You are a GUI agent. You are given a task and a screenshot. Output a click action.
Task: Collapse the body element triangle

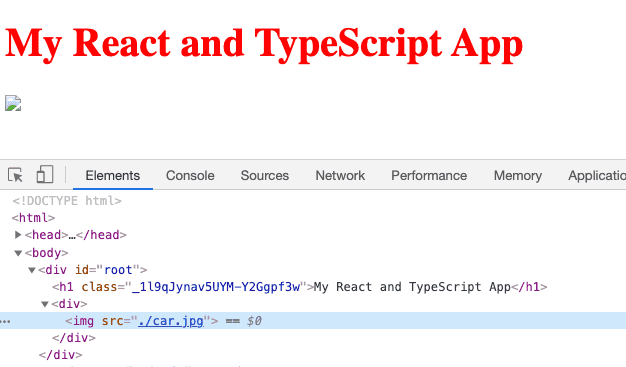click(18, 253)
